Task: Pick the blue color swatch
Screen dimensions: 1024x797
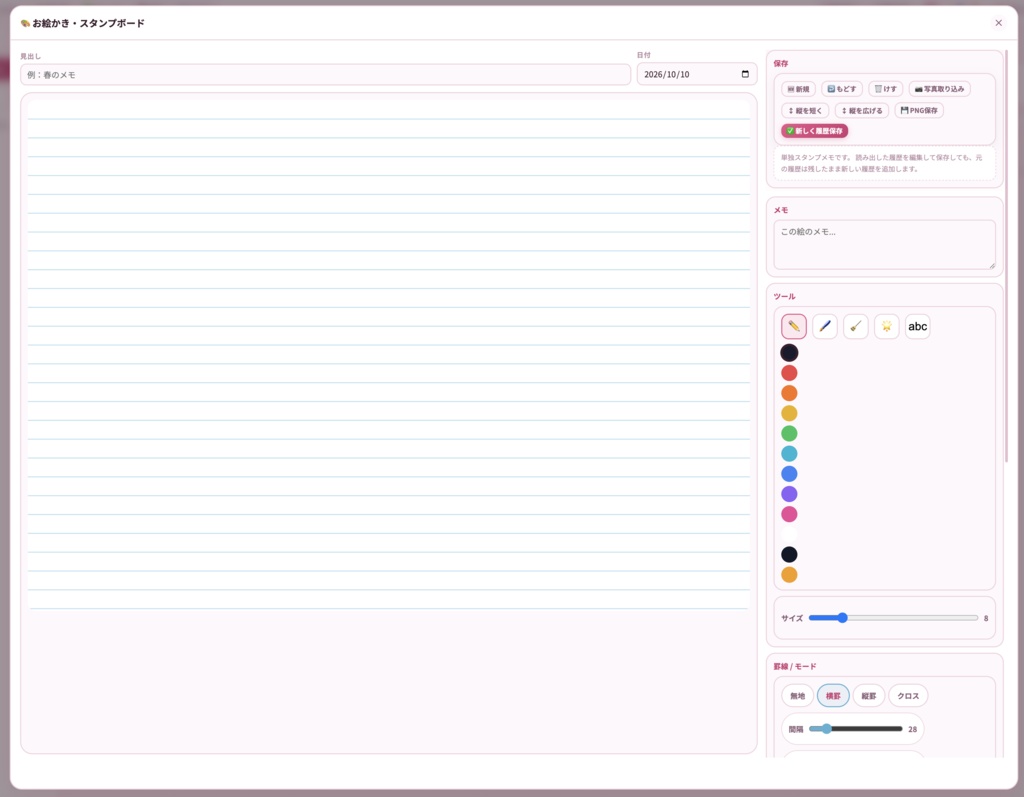Action: click(x=789, y=474)
